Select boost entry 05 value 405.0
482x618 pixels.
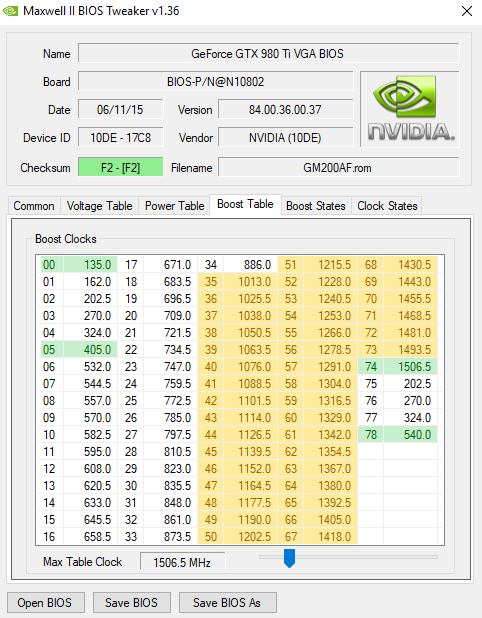click(x=91, y=350)
